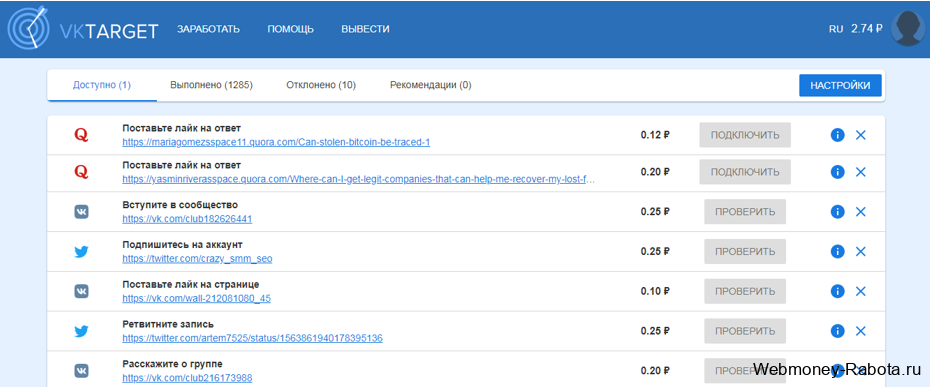Open the mariagomezsspace11 Quora link
The height and width of the screenshot is (387, 930).
tap(276, 142)
